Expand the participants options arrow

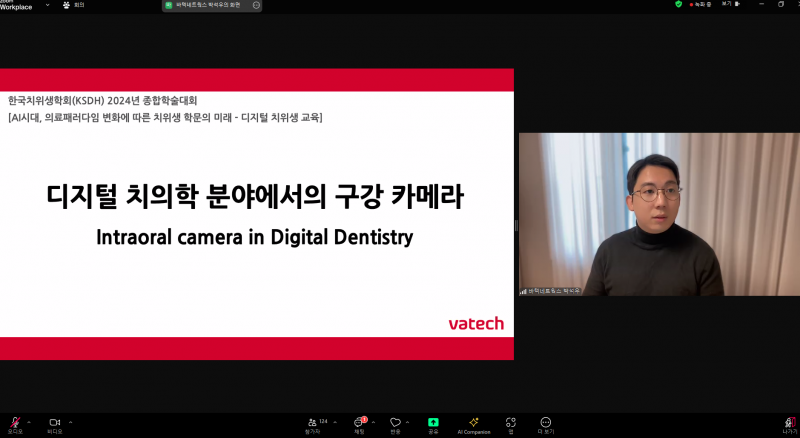click(x=335, y=421)
